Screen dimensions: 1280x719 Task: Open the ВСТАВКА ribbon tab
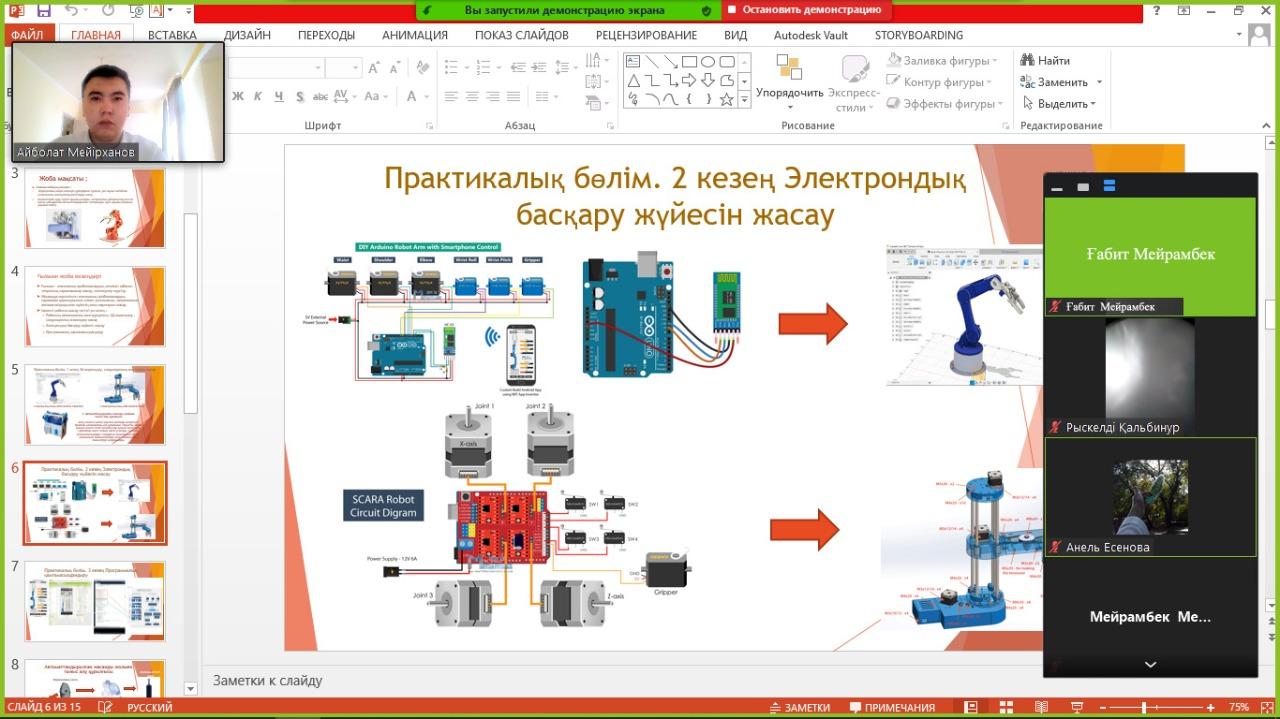click(x=172, y=35)
